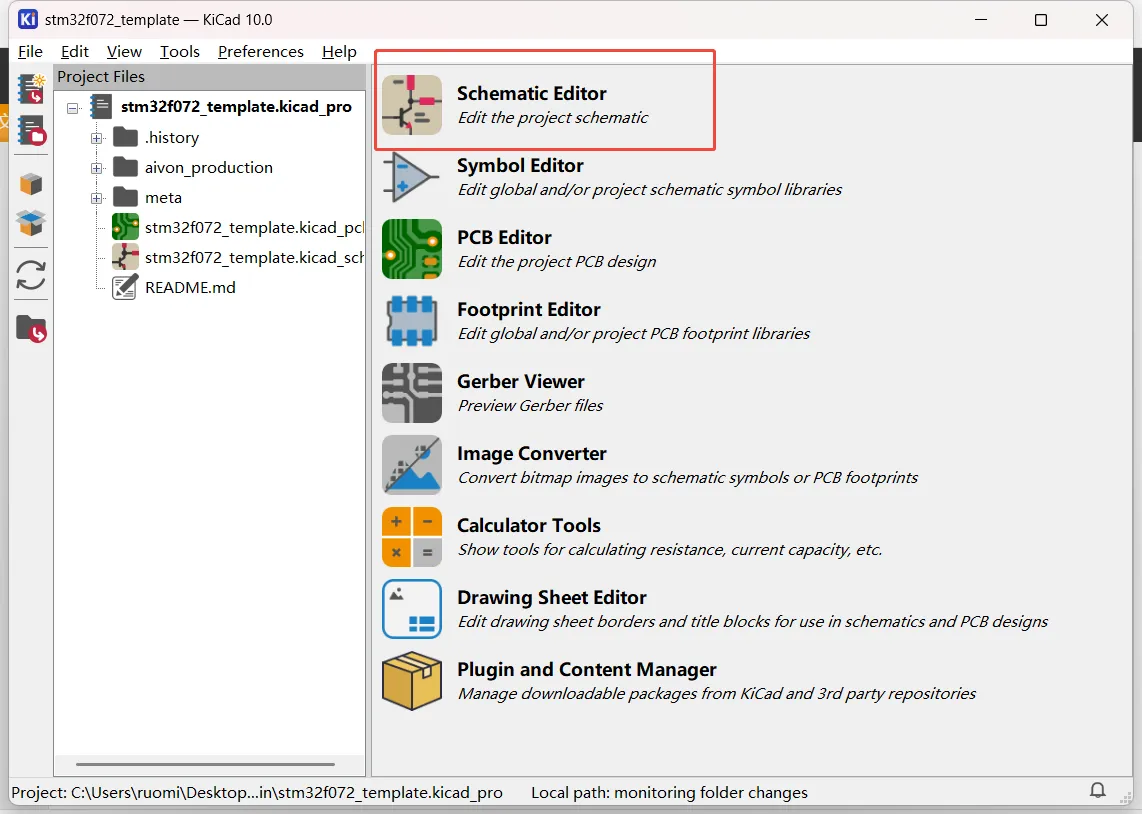Open the File menu
The height and width of the screenshot is (814, 1142).
click(30, 52)
